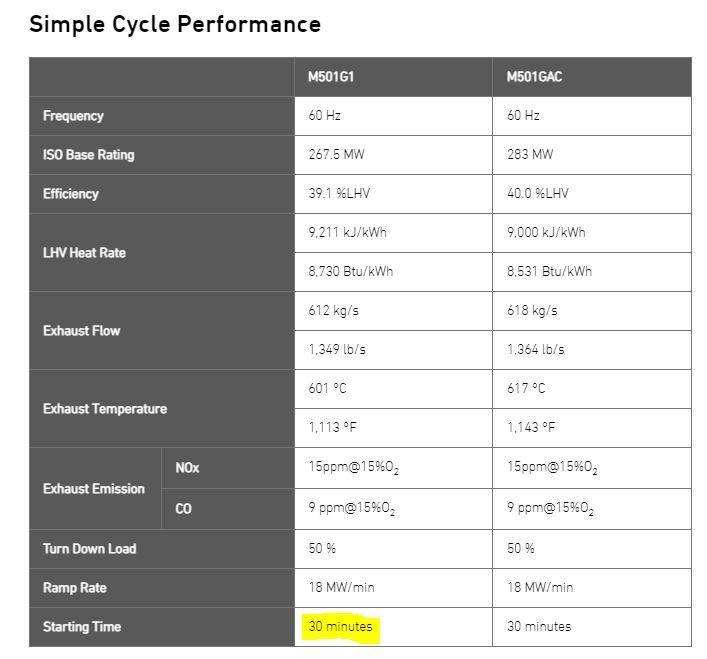Select the M501G1 column header
This screenshot has width=707, height=659.
(393, 77)
